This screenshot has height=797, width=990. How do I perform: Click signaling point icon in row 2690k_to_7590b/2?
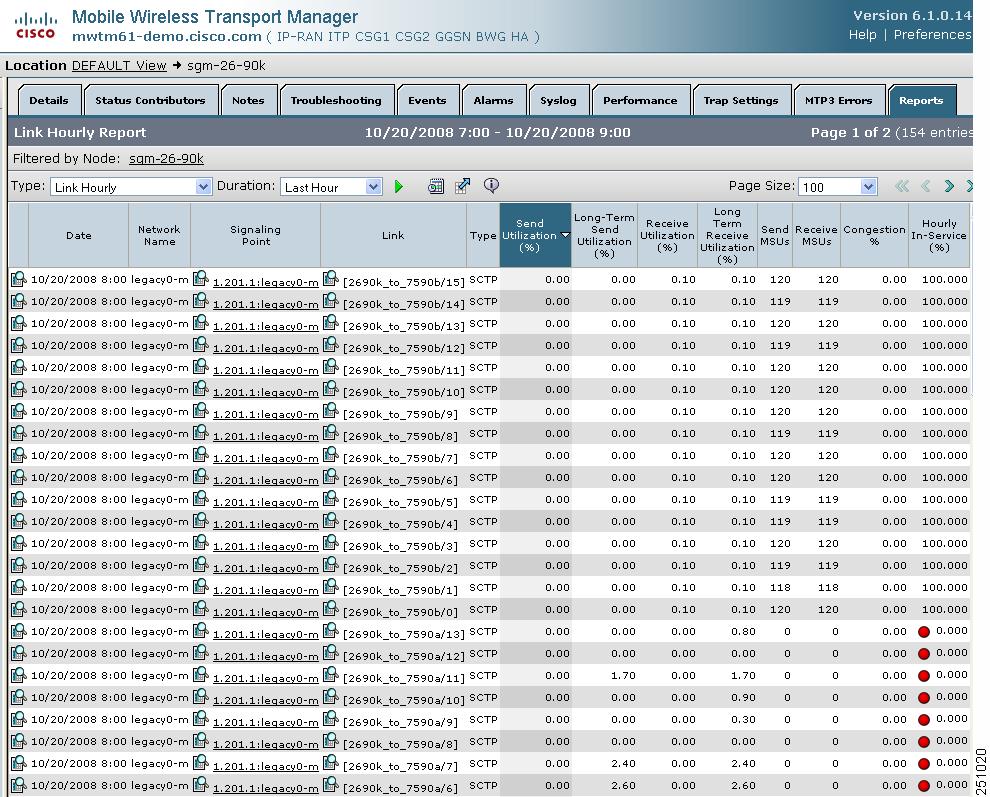click(201, 565)
